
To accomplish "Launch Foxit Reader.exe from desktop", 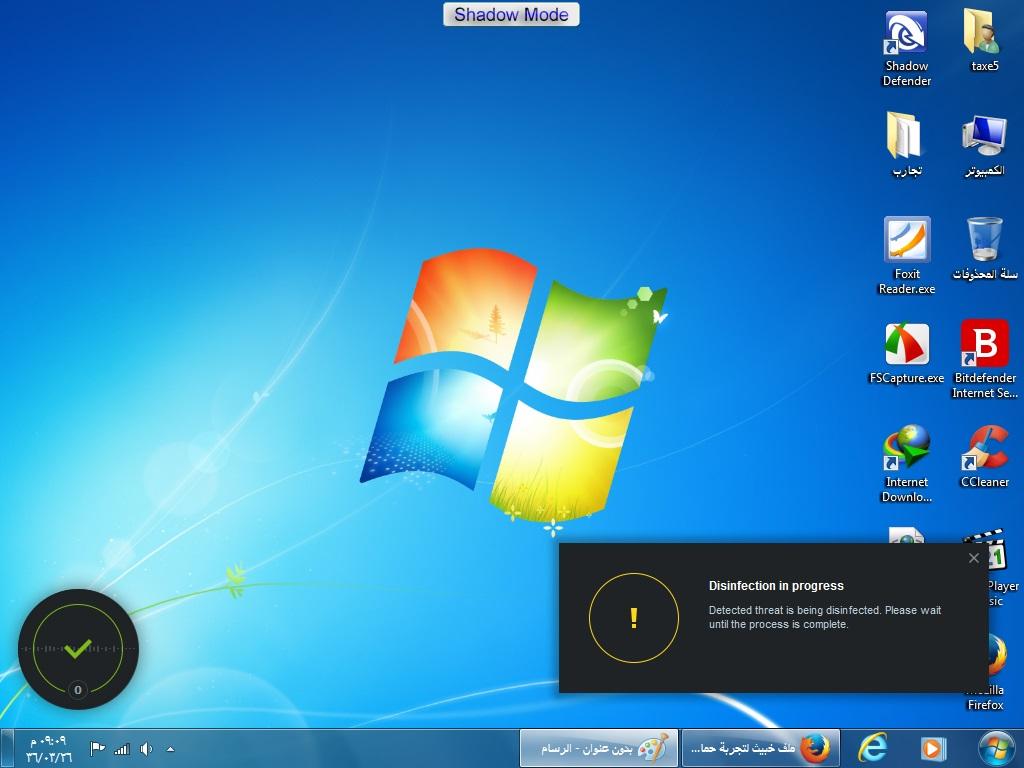I will 906,256.
